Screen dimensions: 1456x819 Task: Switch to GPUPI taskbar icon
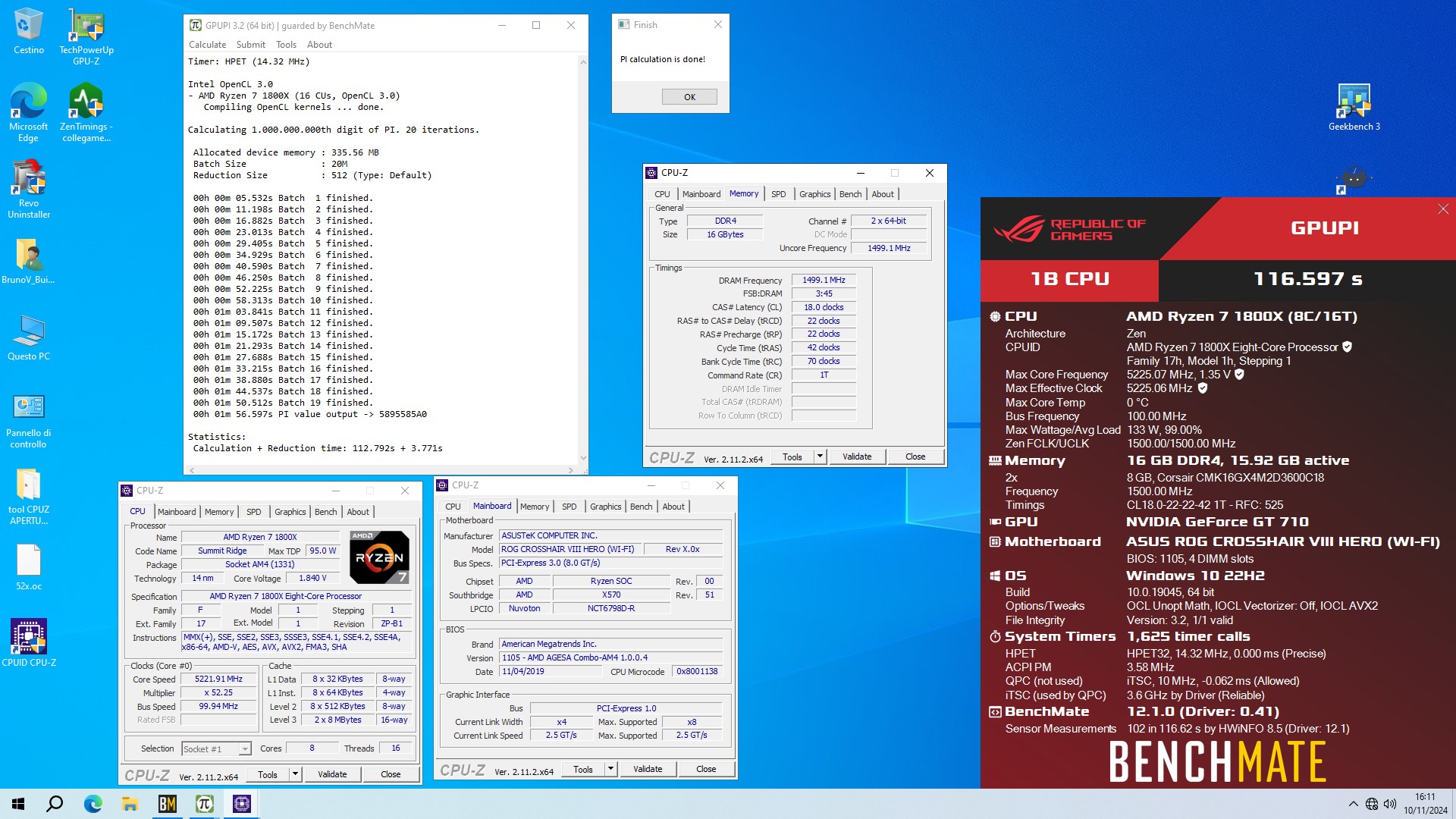(204, 804)
